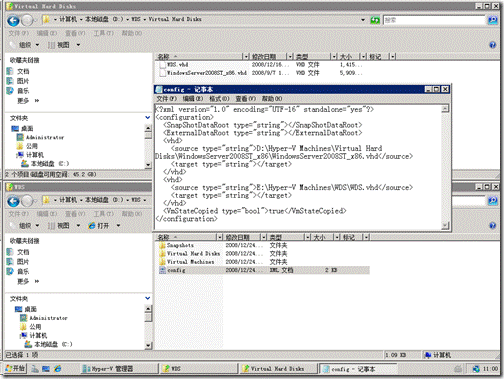504x379 pixels.
Task: Go back in Virtual Hard Disks window
Action: click(x=13, y=21)
